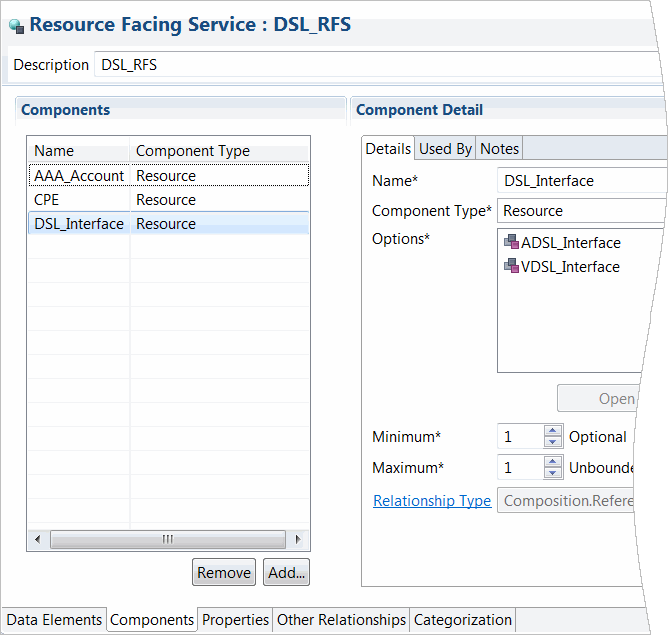
Task: Click the Maximum value field
Action: (x=521, y=468)
